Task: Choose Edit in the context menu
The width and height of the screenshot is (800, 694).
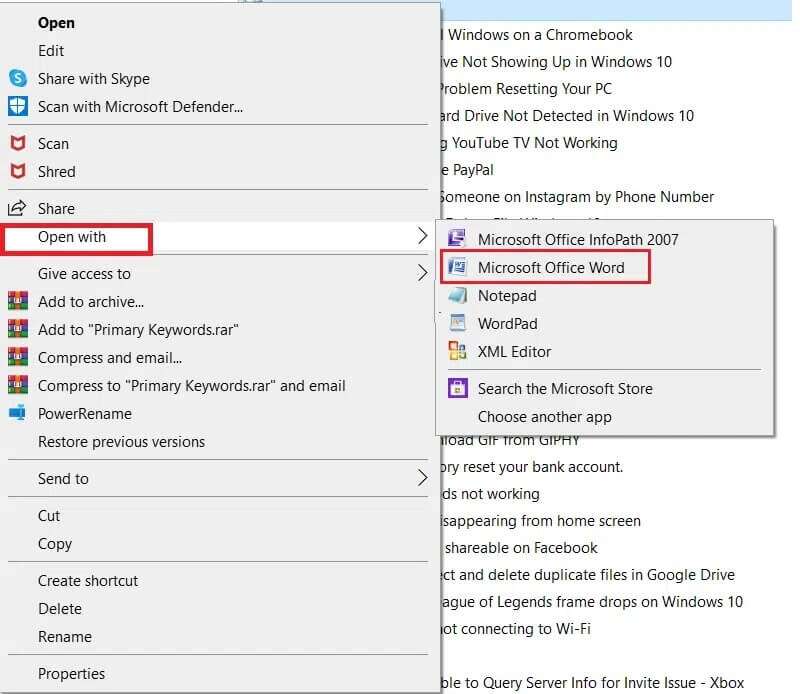Action: click(x=218, y=51)
